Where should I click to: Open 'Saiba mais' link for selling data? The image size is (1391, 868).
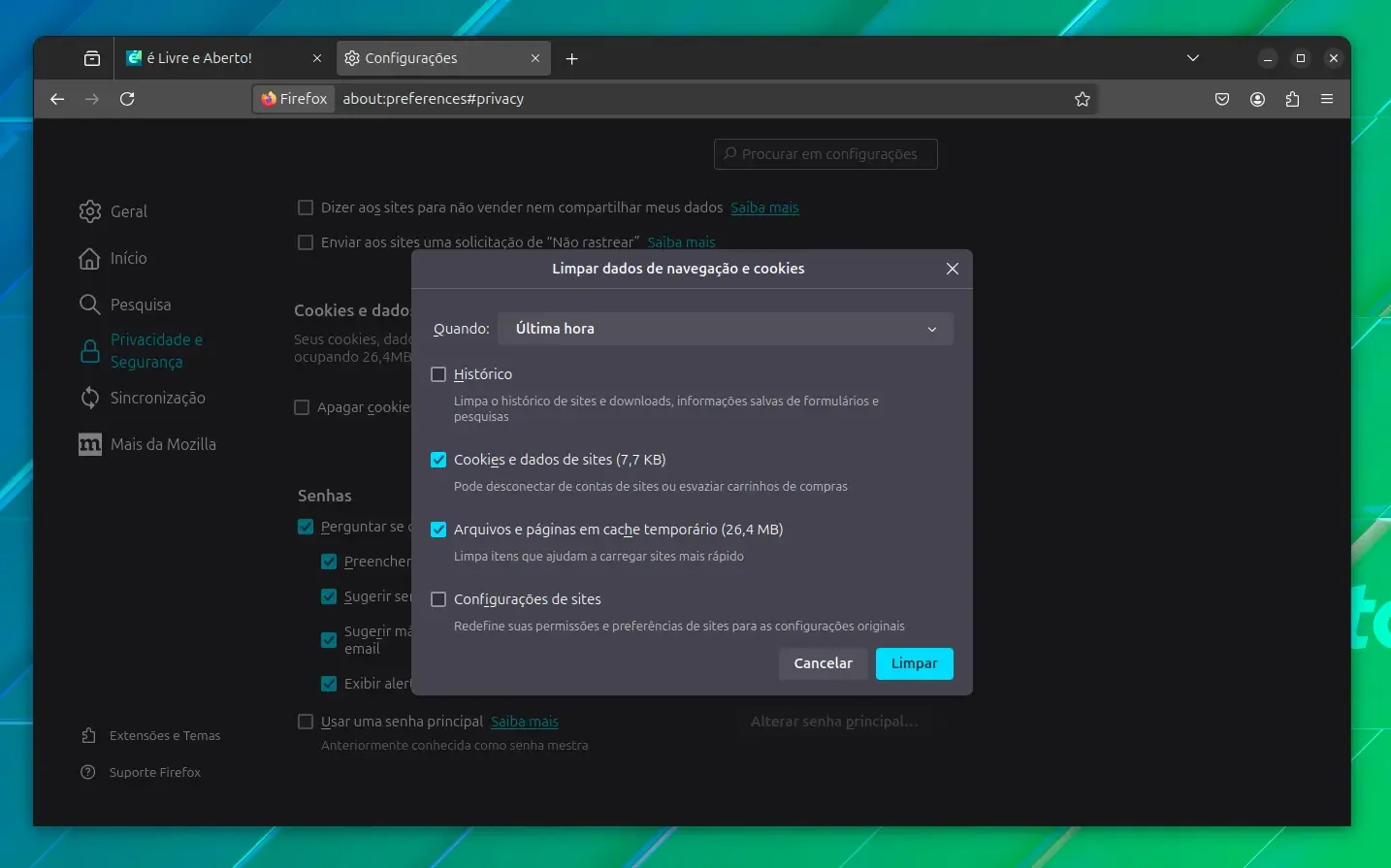(x=764, y=208)
